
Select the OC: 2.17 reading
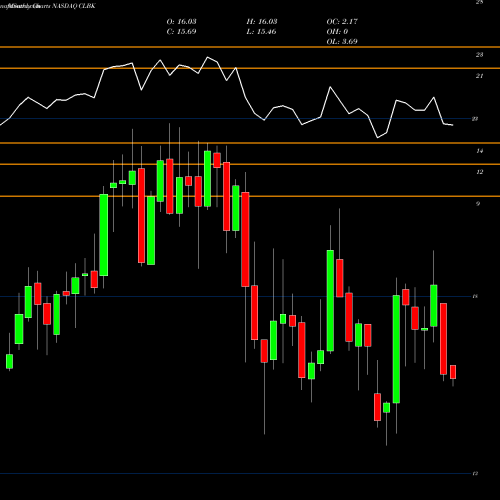342,22
